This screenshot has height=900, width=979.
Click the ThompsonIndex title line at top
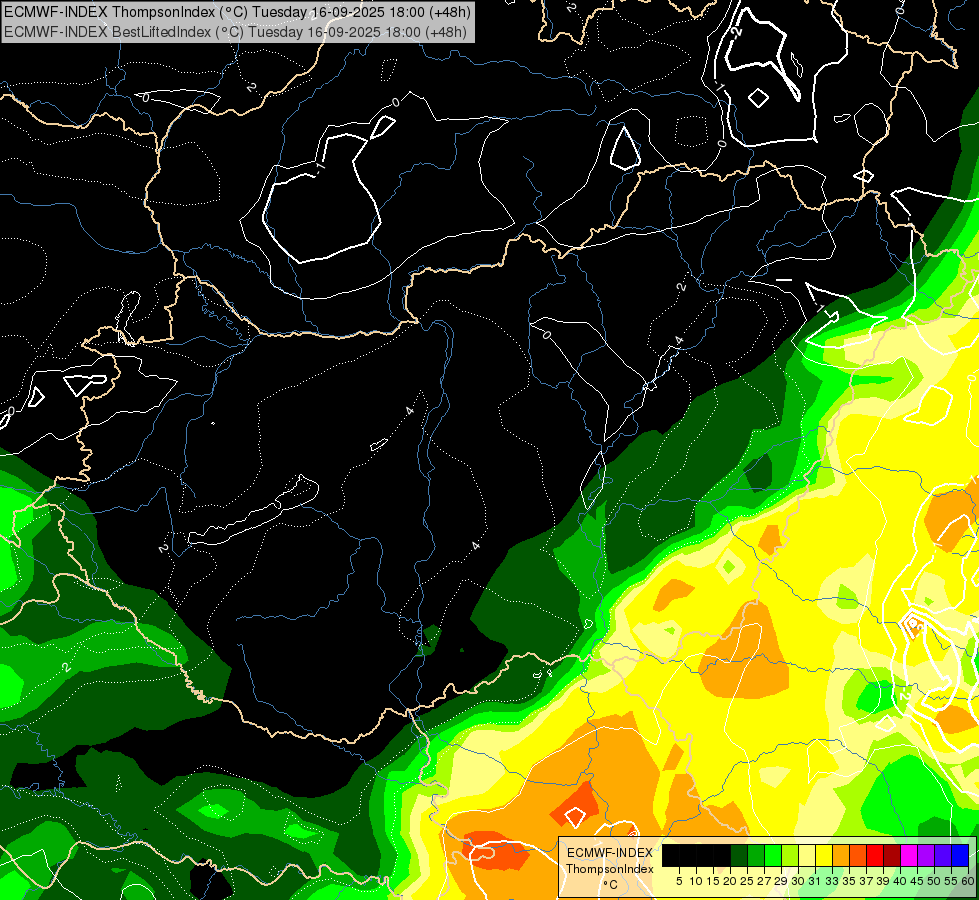coord(237,11)
